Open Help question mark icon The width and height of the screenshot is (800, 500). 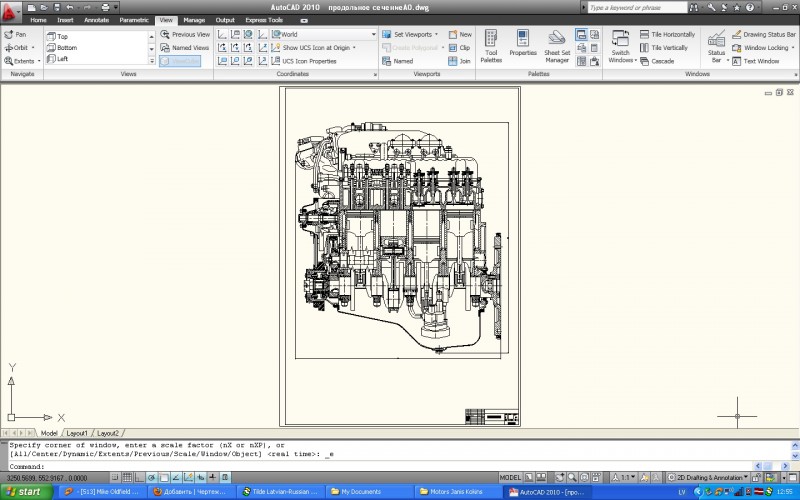point(749,8)
